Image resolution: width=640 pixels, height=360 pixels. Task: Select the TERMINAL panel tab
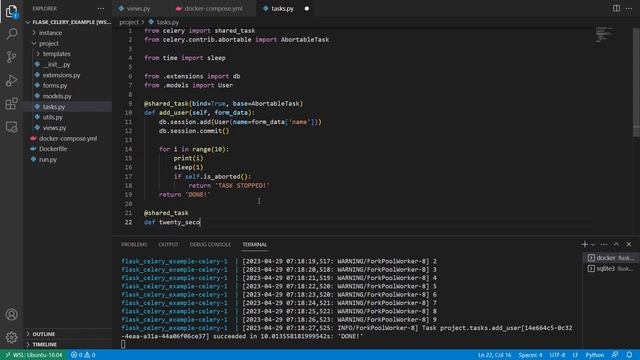(255, 244)
